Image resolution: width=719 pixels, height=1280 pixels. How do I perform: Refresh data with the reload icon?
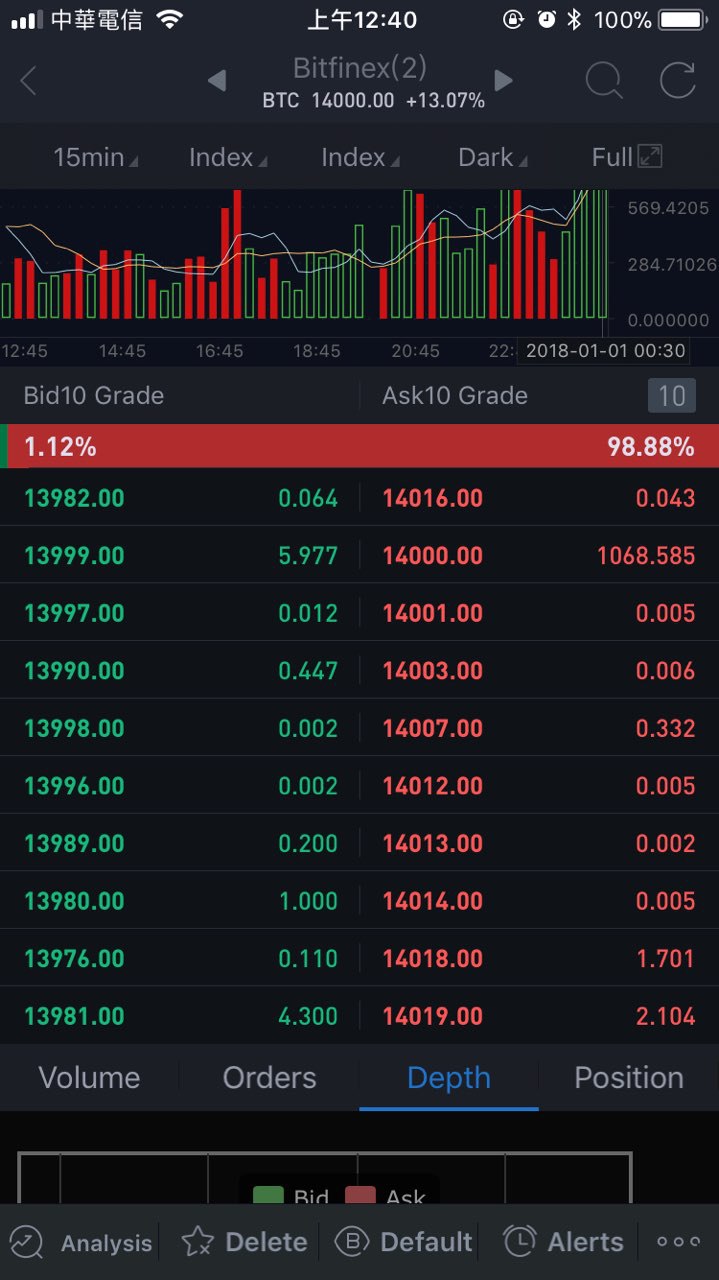coord(677,81)
